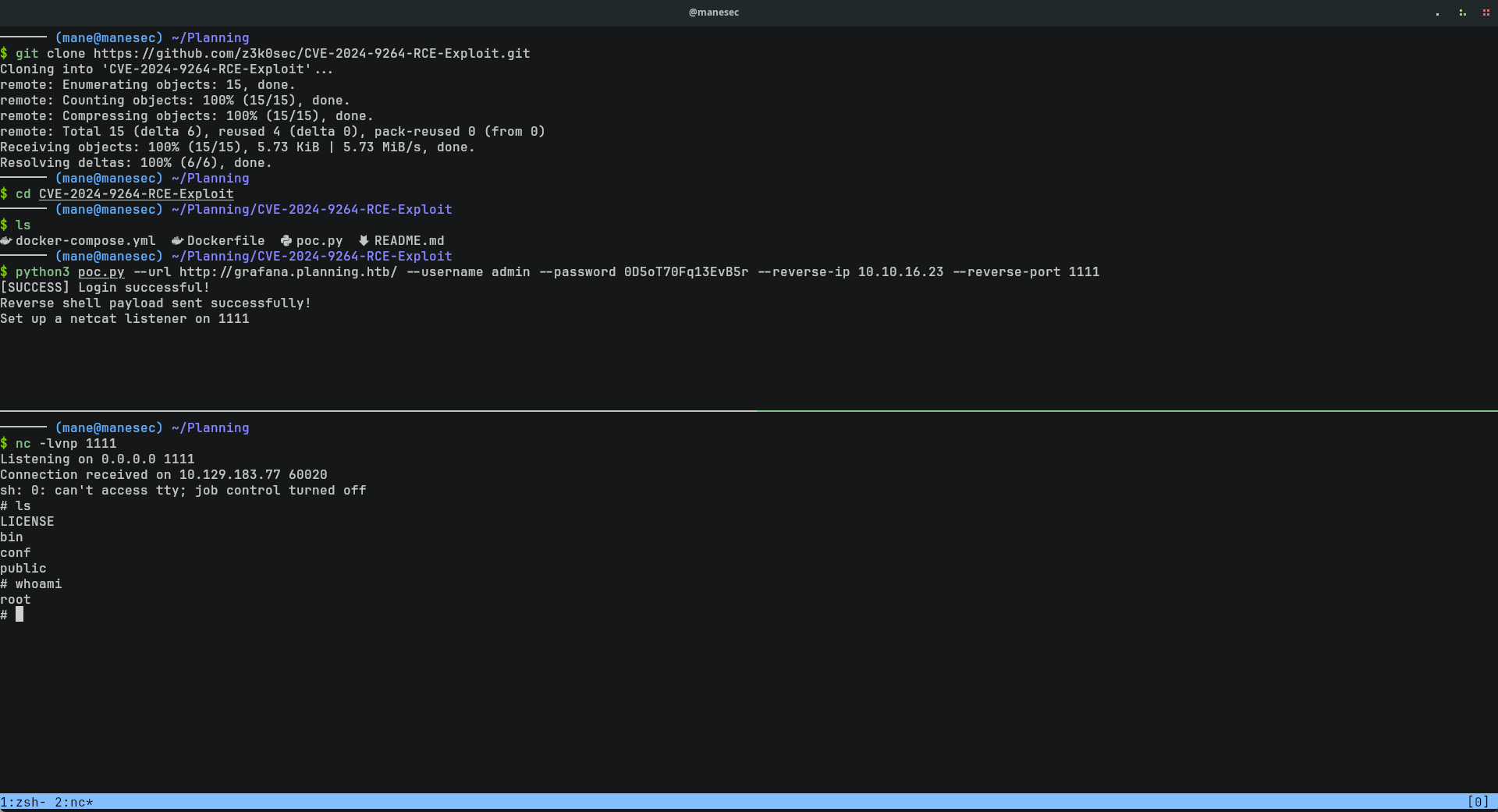
Task: Click 'Listening on 0.0.0.0 1111' line
Action: [x=98, y=459]
